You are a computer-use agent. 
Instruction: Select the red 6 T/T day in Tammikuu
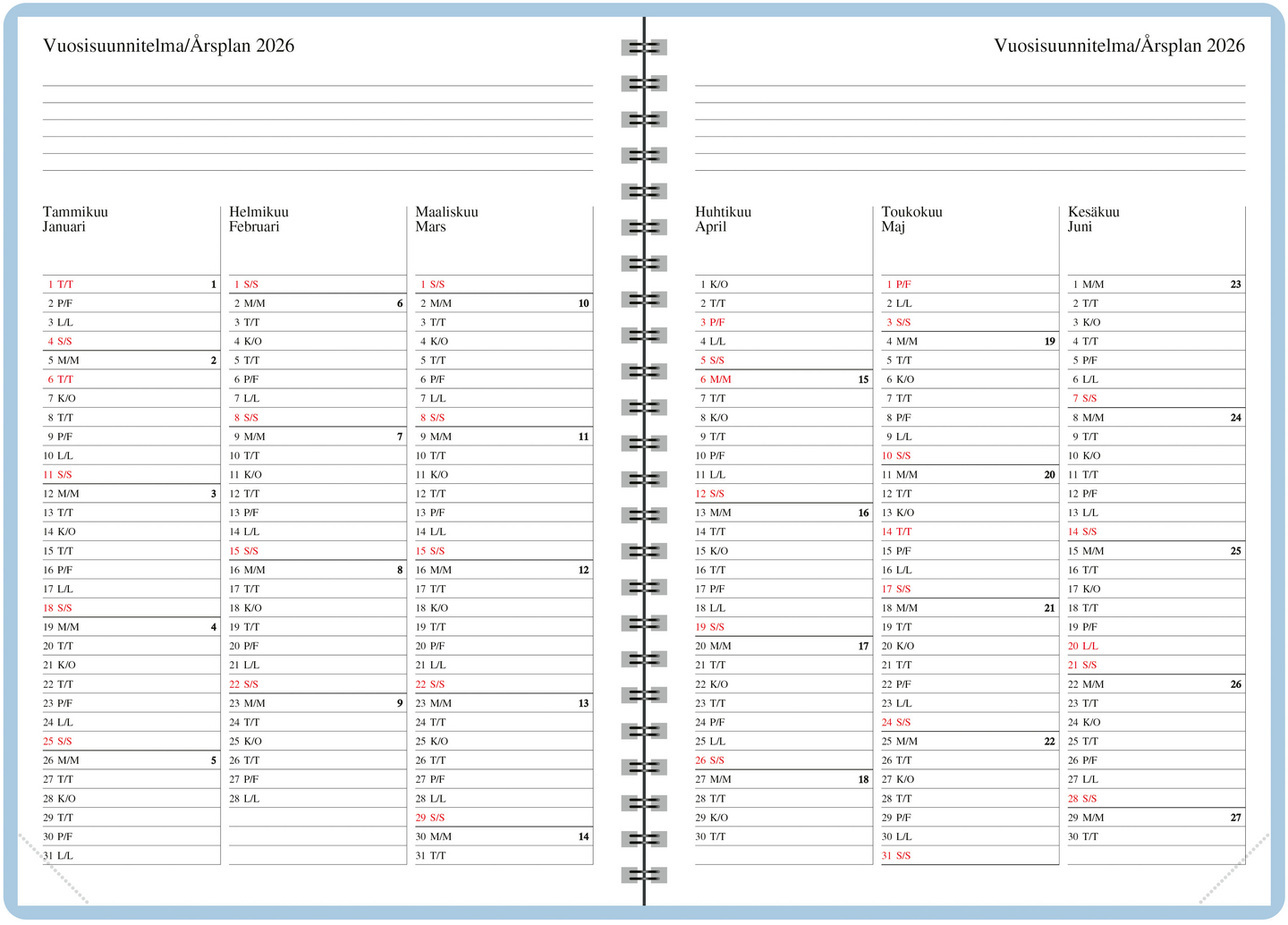coord(61,379)
